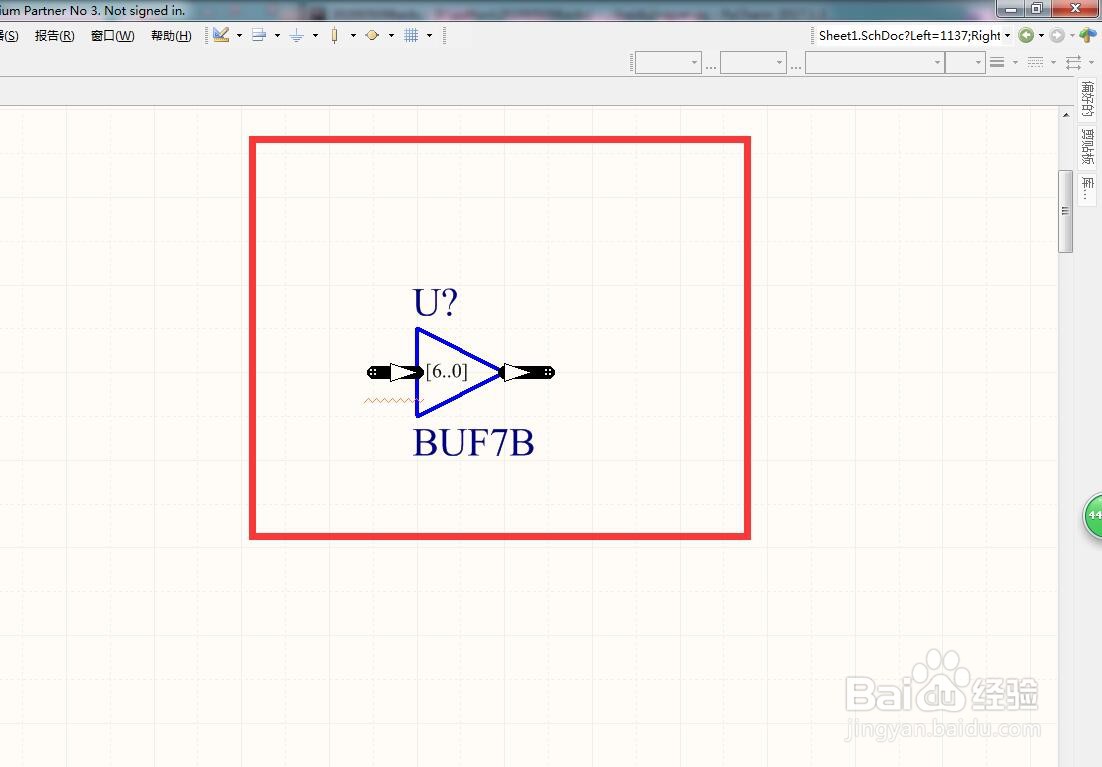This screenshot has width=1102, height=767.
Task: Select the digital devices resistor icon
Action: pos(335,35)
